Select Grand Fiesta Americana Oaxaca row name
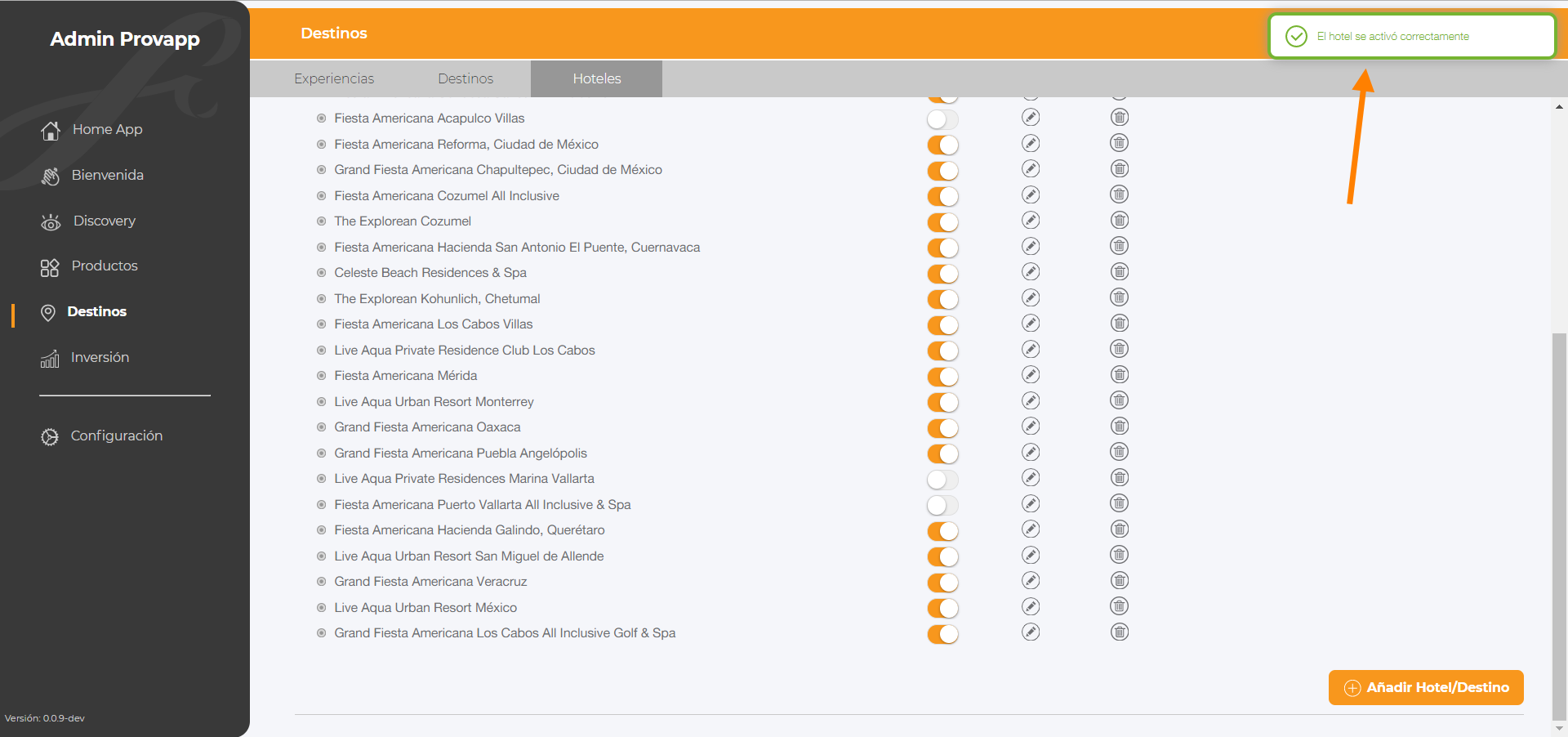Image resolution: width=1568 pixels, height=737 pixels. (x=427, y=427)
